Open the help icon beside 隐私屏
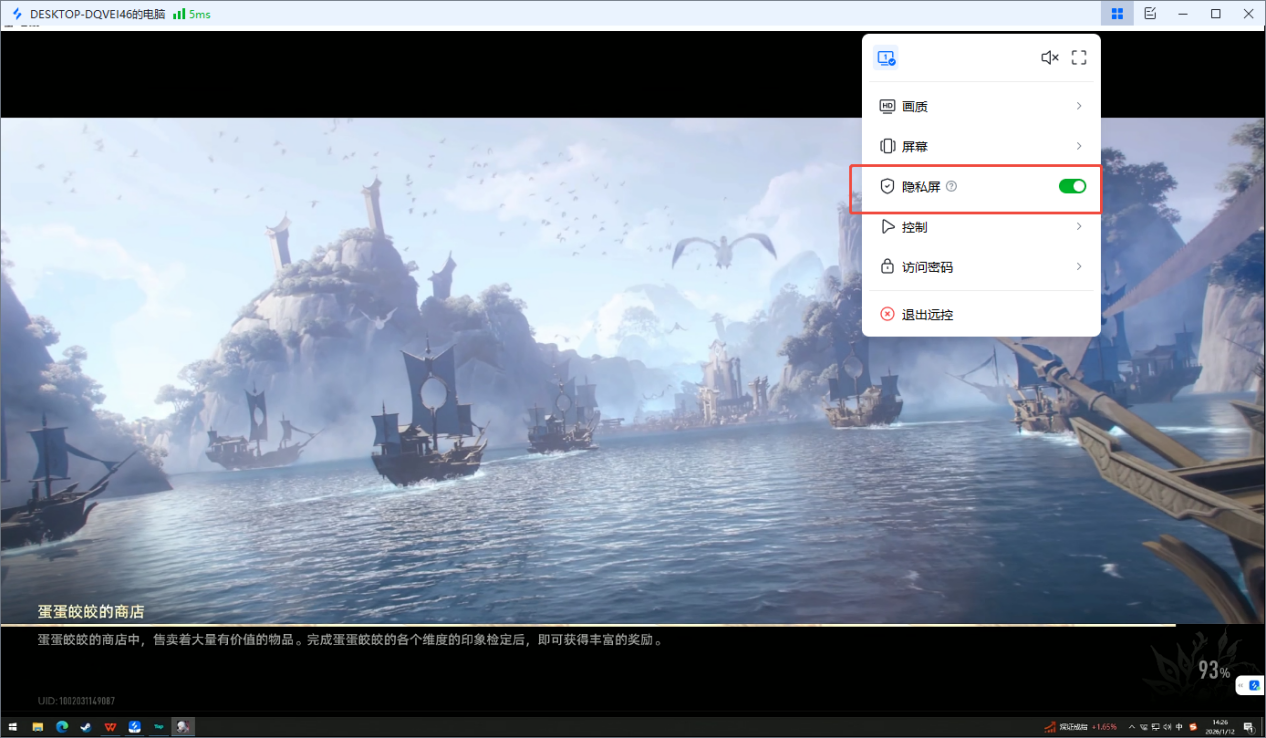 click(x=951, y=186)
